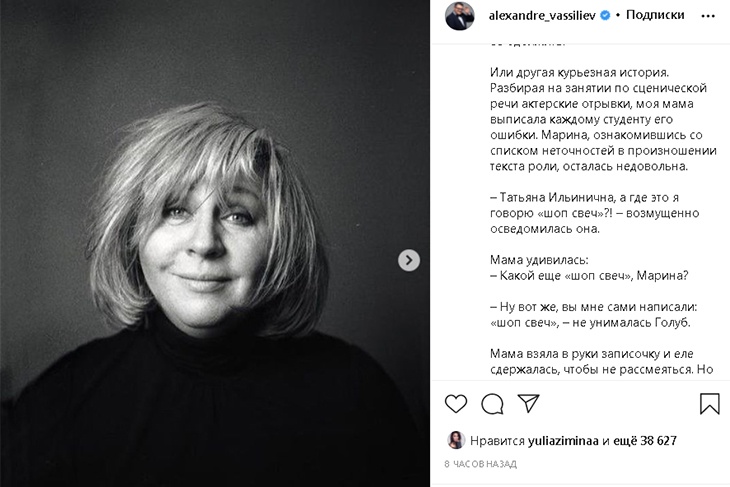Click yuliaziminaa's small avatar by the likes

[453, 439]
